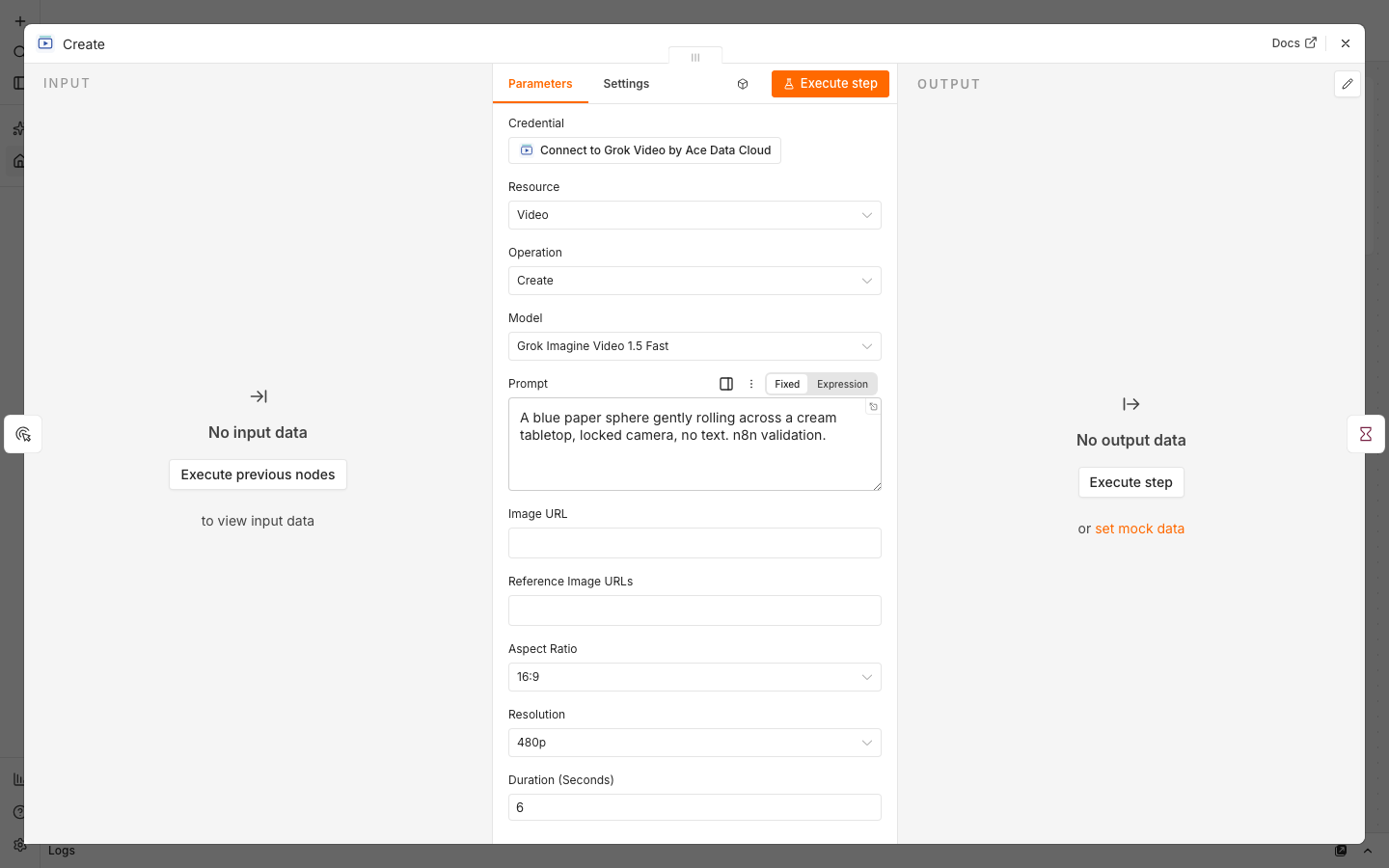Click the Execute step orange button
Viewport: 1389px width, 868px height.
click(x=831, y=84)
